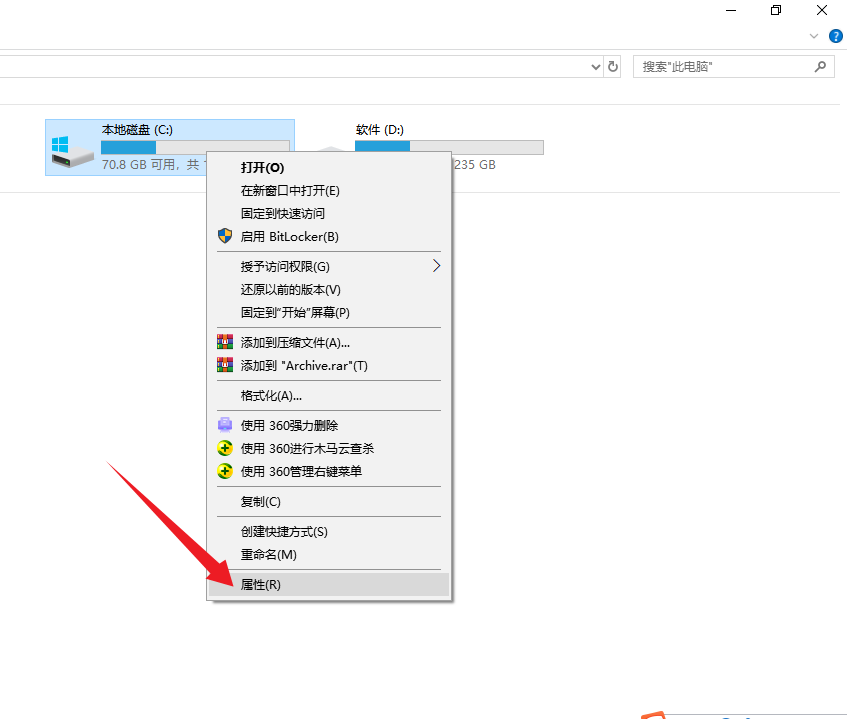The width and height of the screenshot is (847, 719).
Task: Select 在新窗口中打开(E)
Action: pyautogui.click(x=329, y=191)
